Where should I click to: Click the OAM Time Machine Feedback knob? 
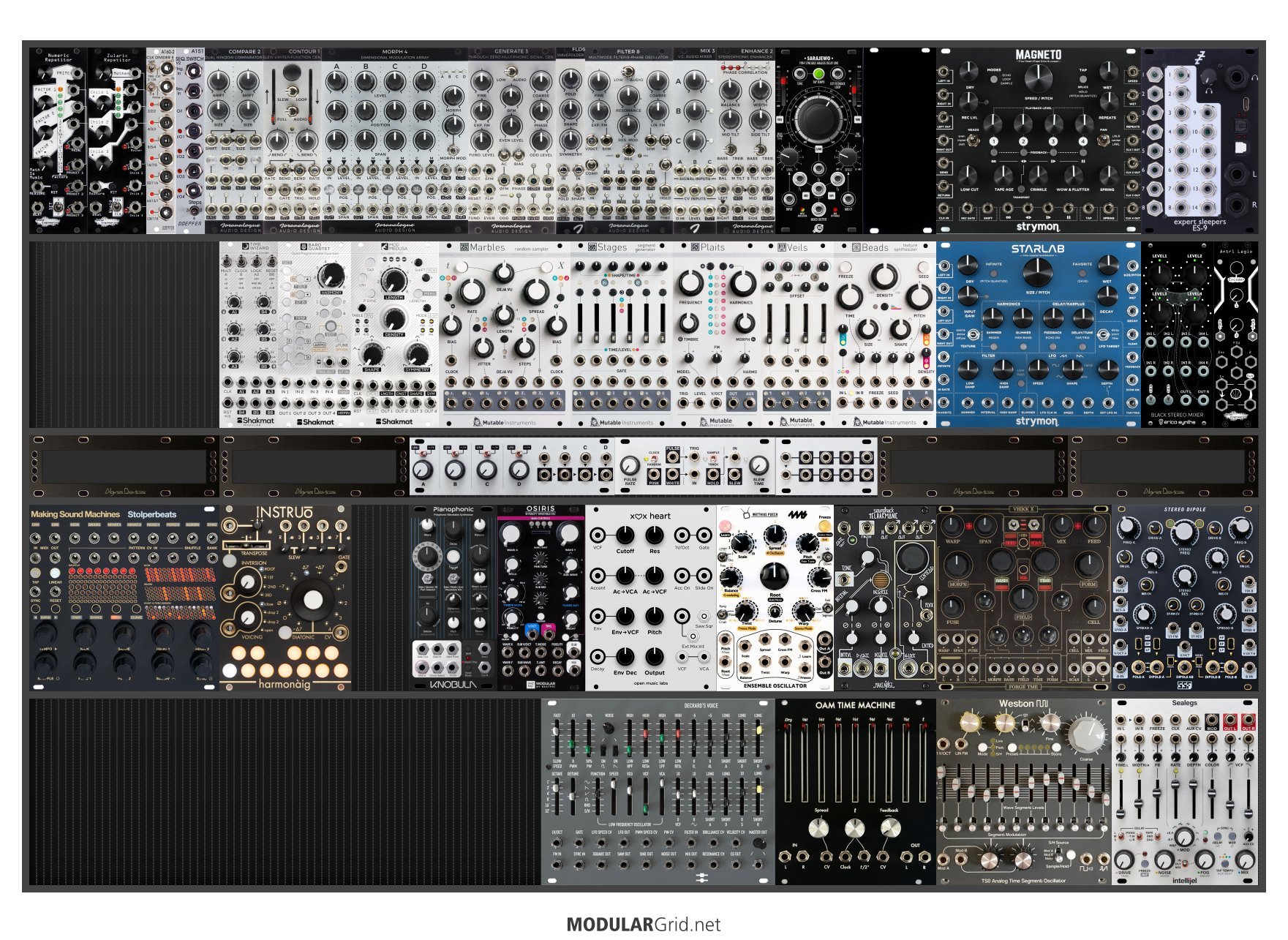890,828
